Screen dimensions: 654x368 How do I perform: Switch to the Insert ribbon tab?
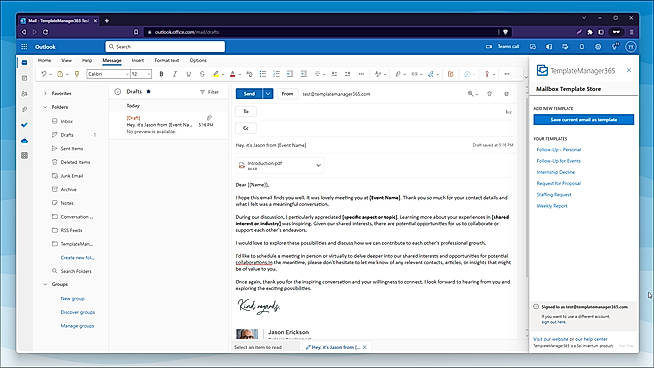(138, 60)
